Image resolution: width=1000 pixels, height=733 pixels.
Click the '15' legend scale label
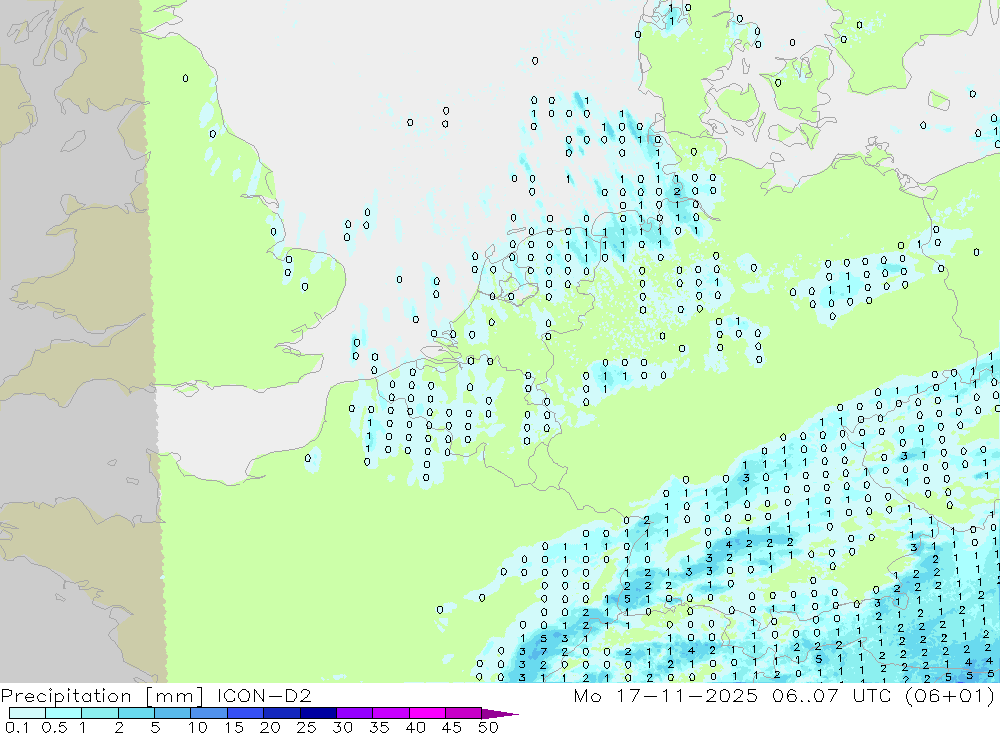[234, 727]
